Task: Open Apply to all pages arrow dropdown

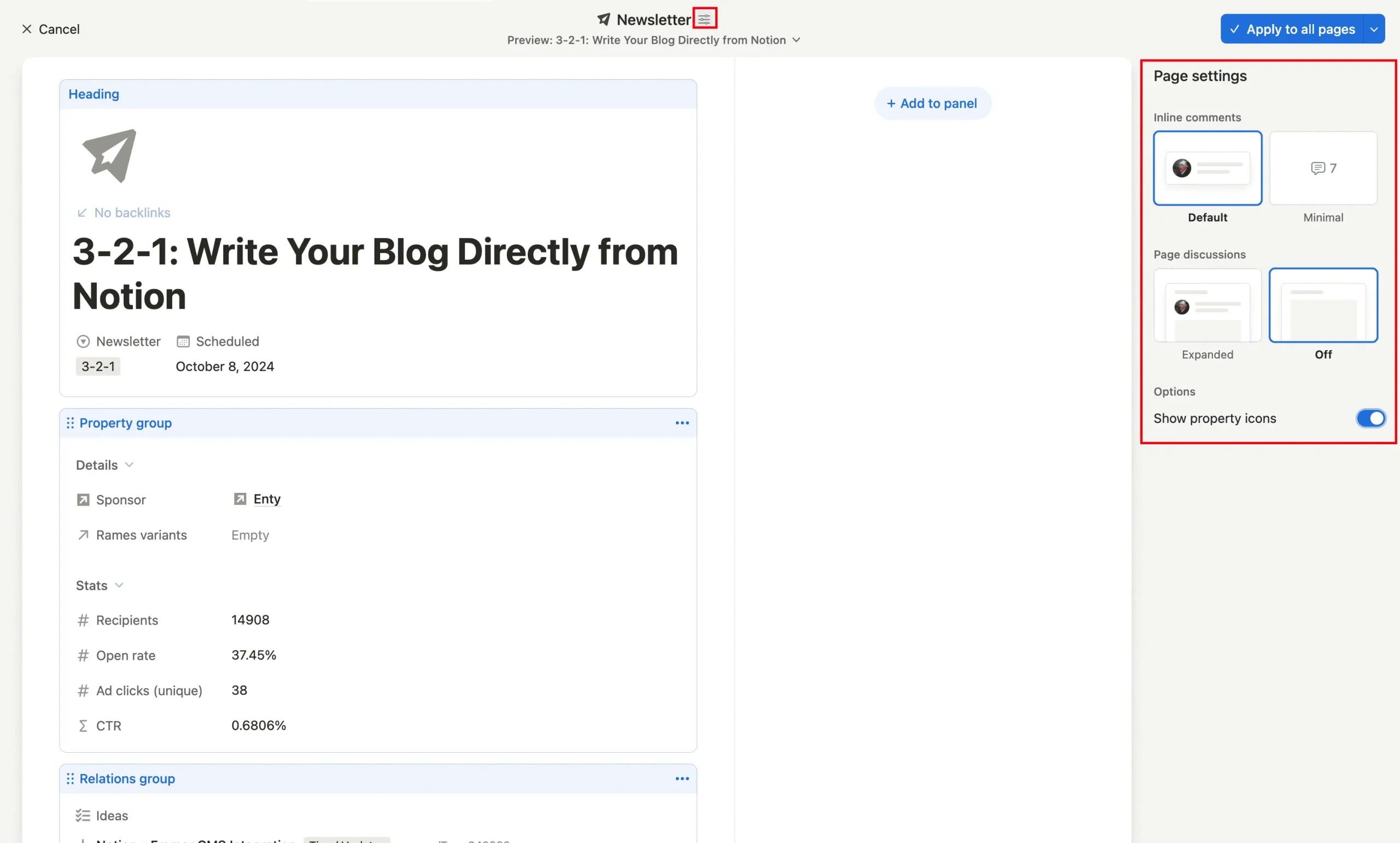Action: click(1373, 29)
